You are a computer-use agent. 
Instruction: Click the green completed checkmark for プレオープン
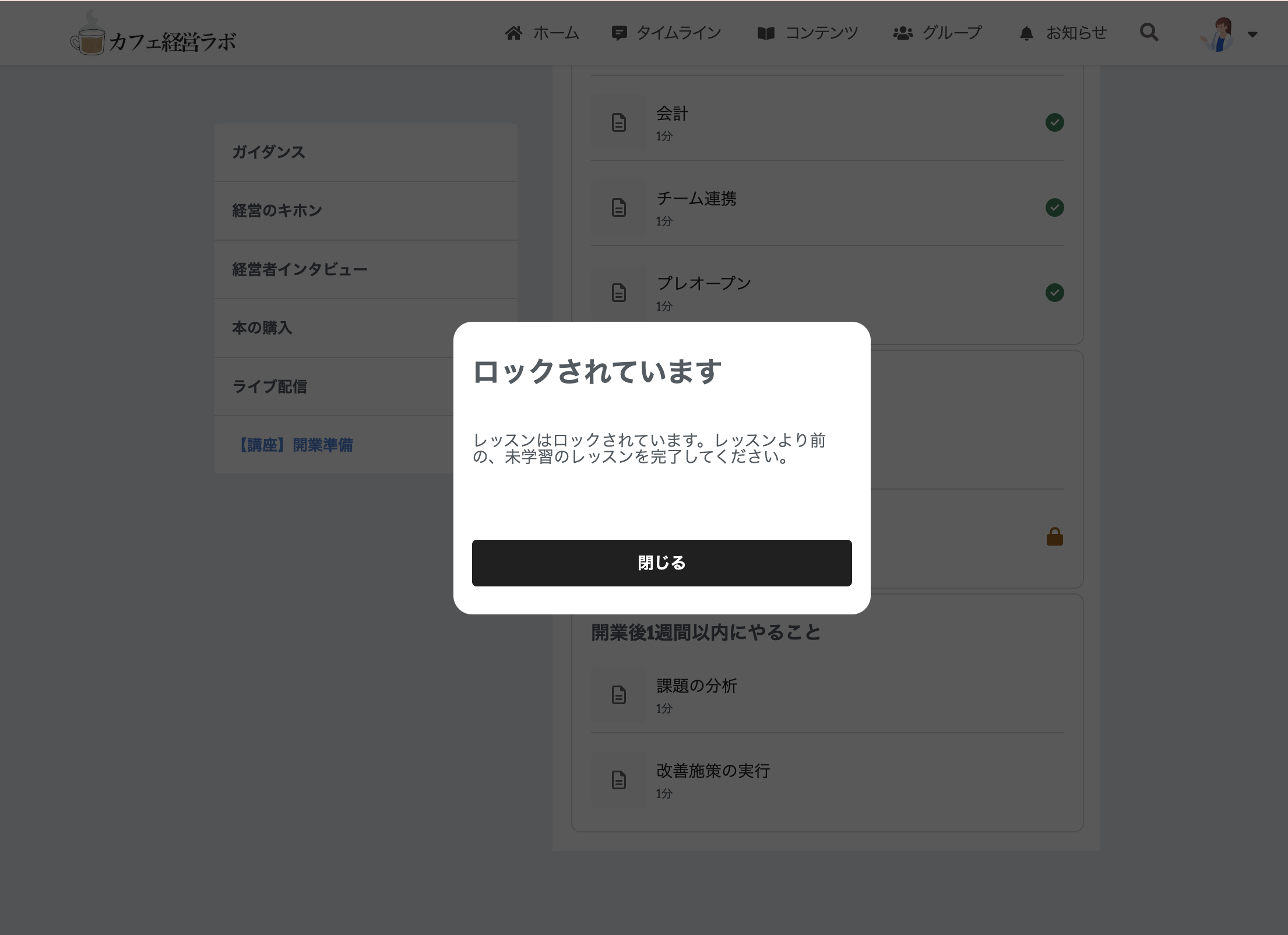point(1054,292)
